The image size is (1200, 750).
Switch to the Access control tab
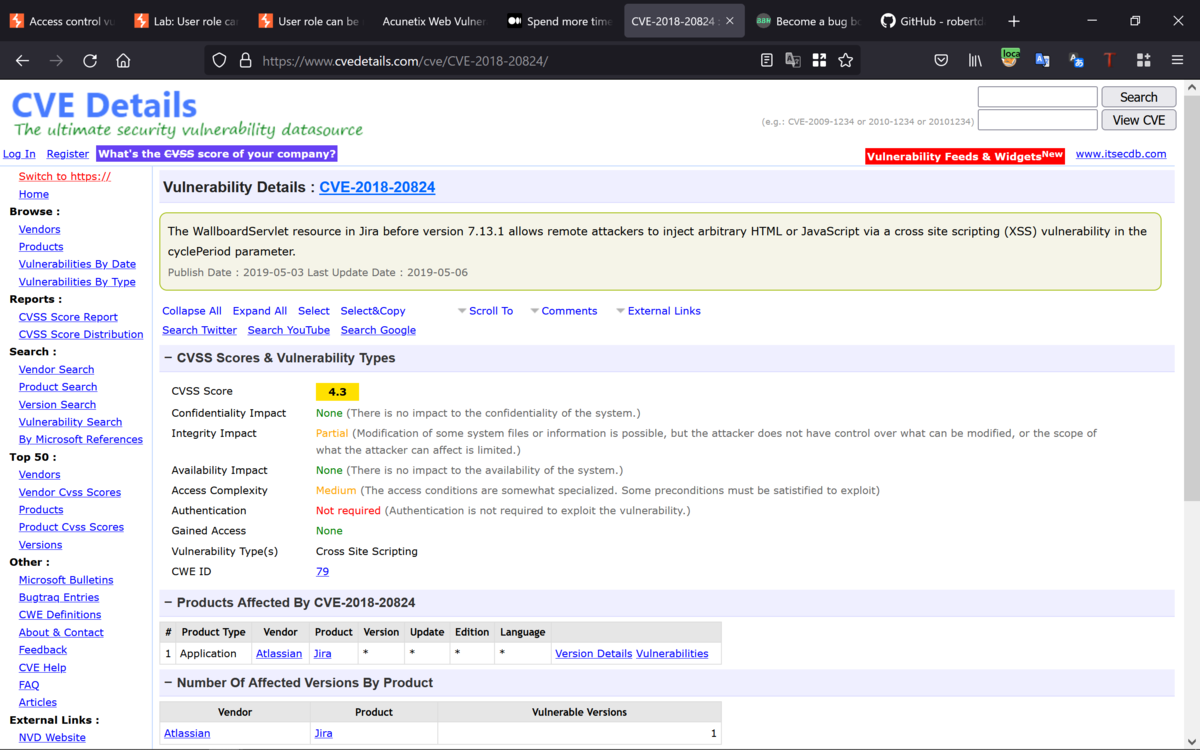62,21
